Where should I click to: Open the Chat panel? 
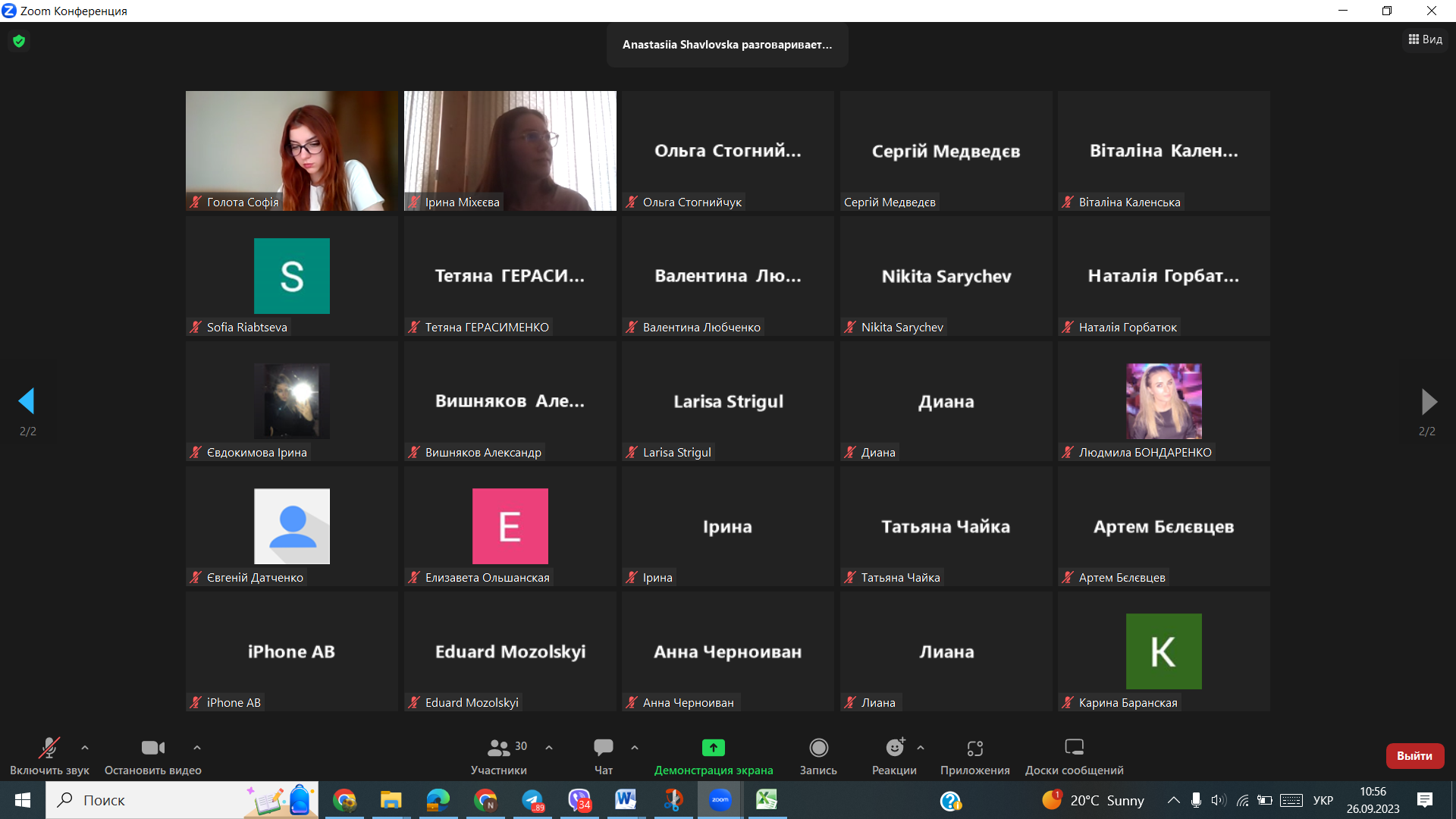[x=604, y=748]
